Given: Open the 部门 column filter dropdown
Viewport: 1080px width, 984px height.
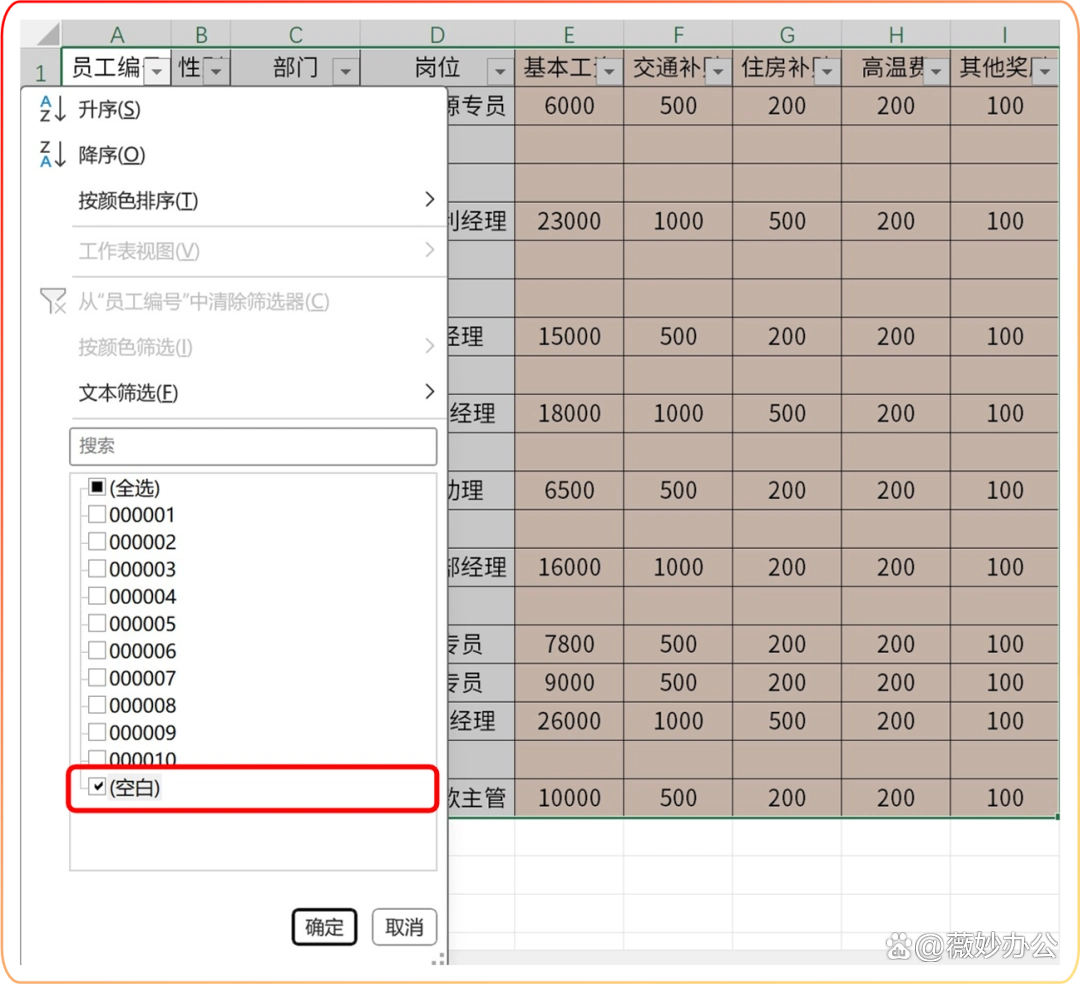Looking at the screenshot, I should tap(345, 70).
